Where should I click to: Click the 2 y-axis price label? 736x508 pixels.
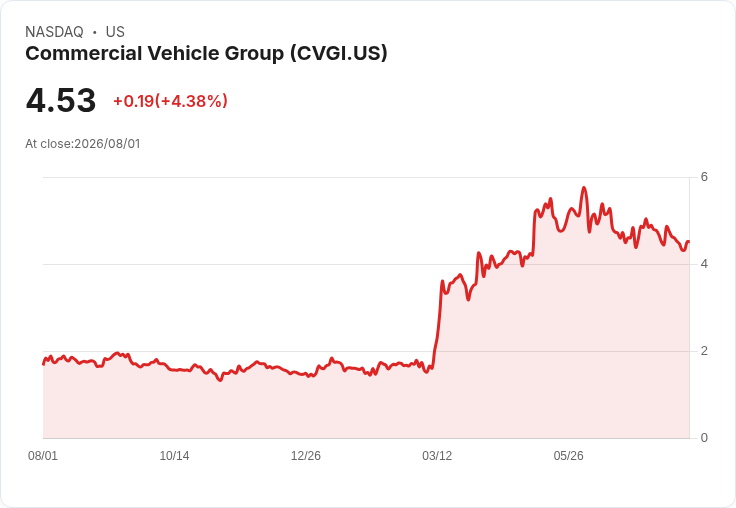click(x=704, y=351)
